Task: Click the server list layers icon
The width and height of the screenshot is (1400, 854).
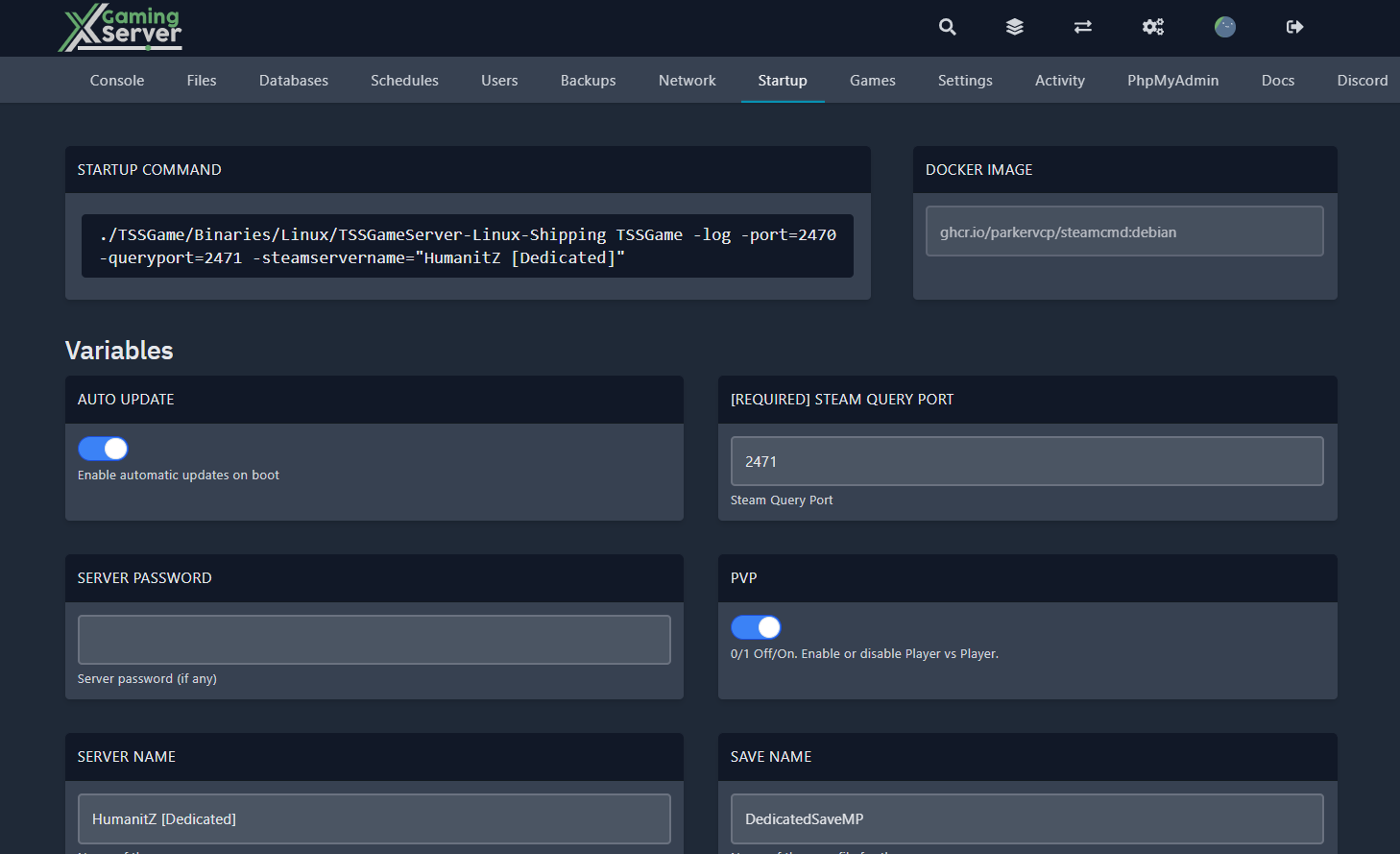Action: [1014, 27]
